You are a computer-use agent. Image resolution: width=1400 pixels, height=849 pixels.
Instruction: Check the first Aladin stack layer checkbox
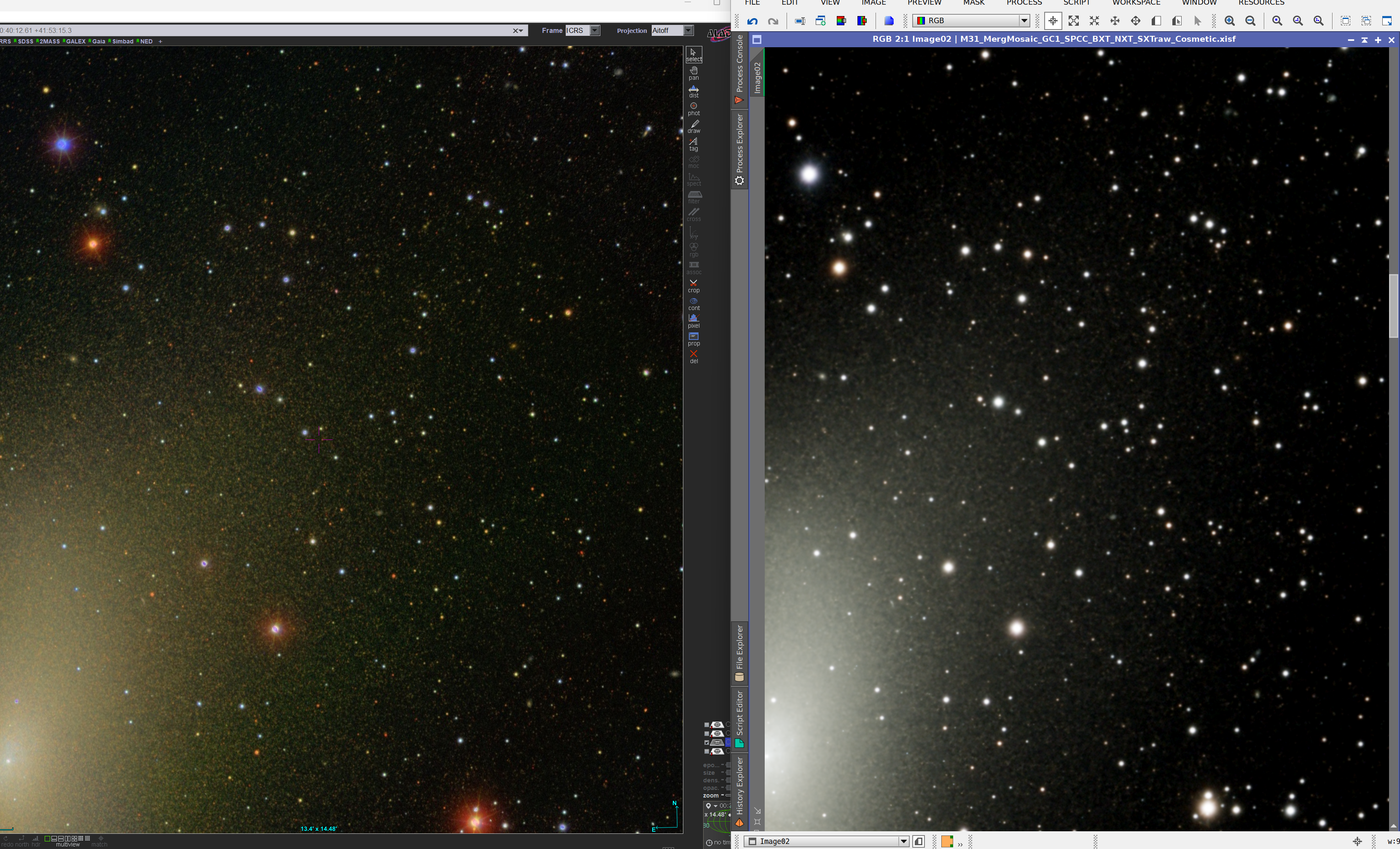[x=707, y=725]
